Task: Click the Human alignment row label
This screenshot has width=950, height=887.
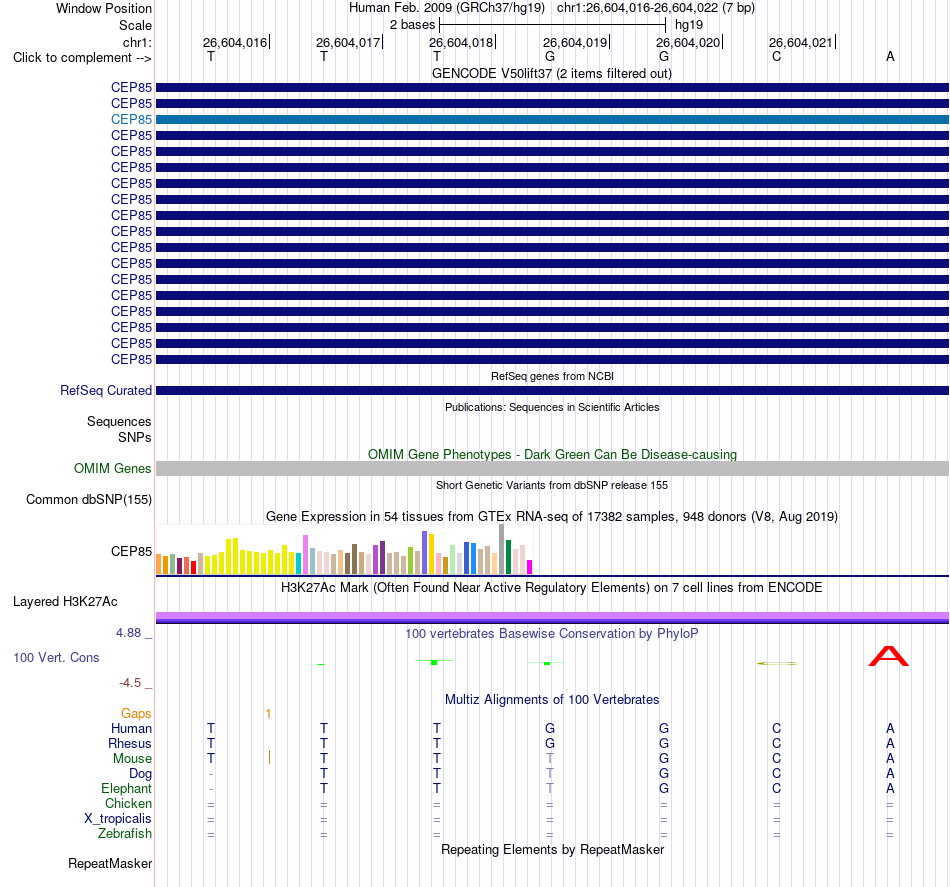Action: [x=131, y=728]
